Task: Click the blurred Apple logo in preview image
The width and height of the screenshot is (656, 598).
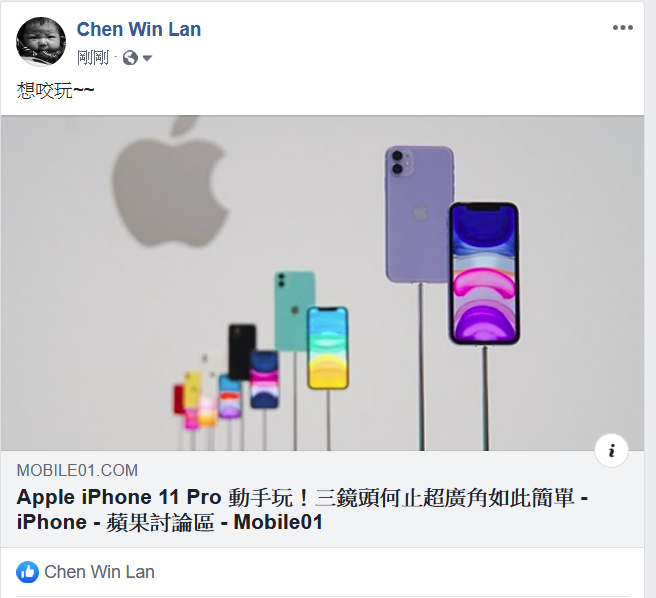Action: 171,182
